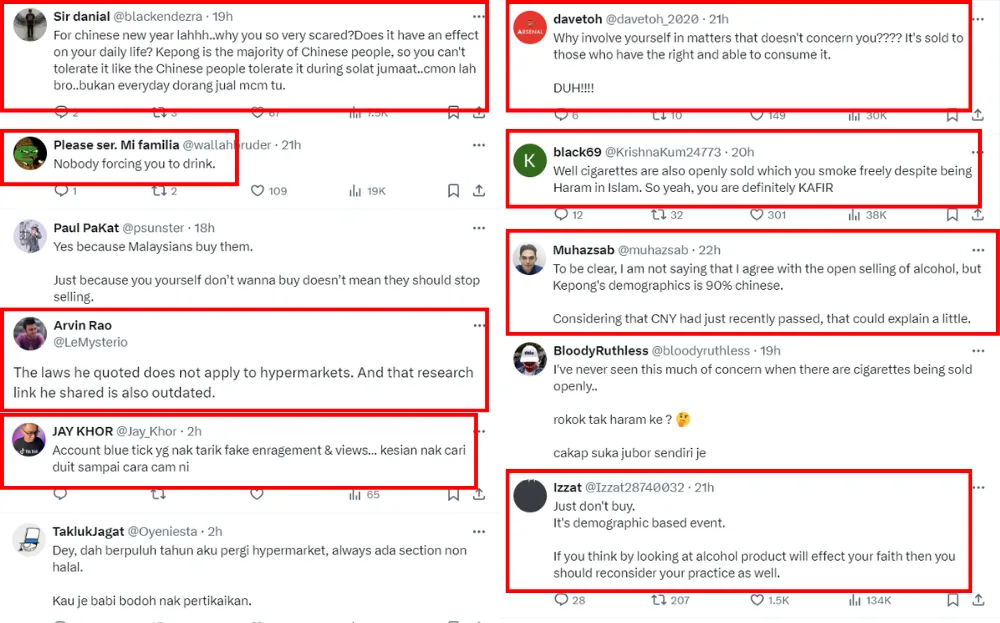Expand the three-dot menu on TaklukJagat's tweet

tap(479, 531)
